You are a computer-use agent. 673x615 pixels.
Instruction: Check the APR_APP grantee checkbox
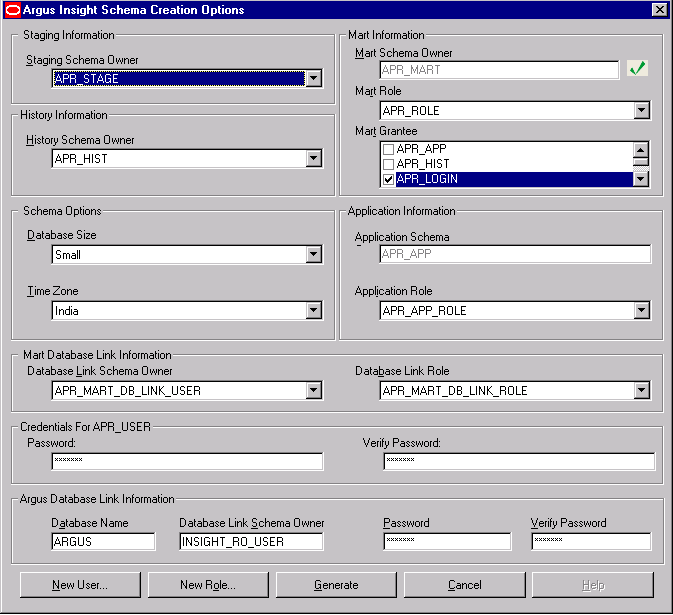point(388,149)
